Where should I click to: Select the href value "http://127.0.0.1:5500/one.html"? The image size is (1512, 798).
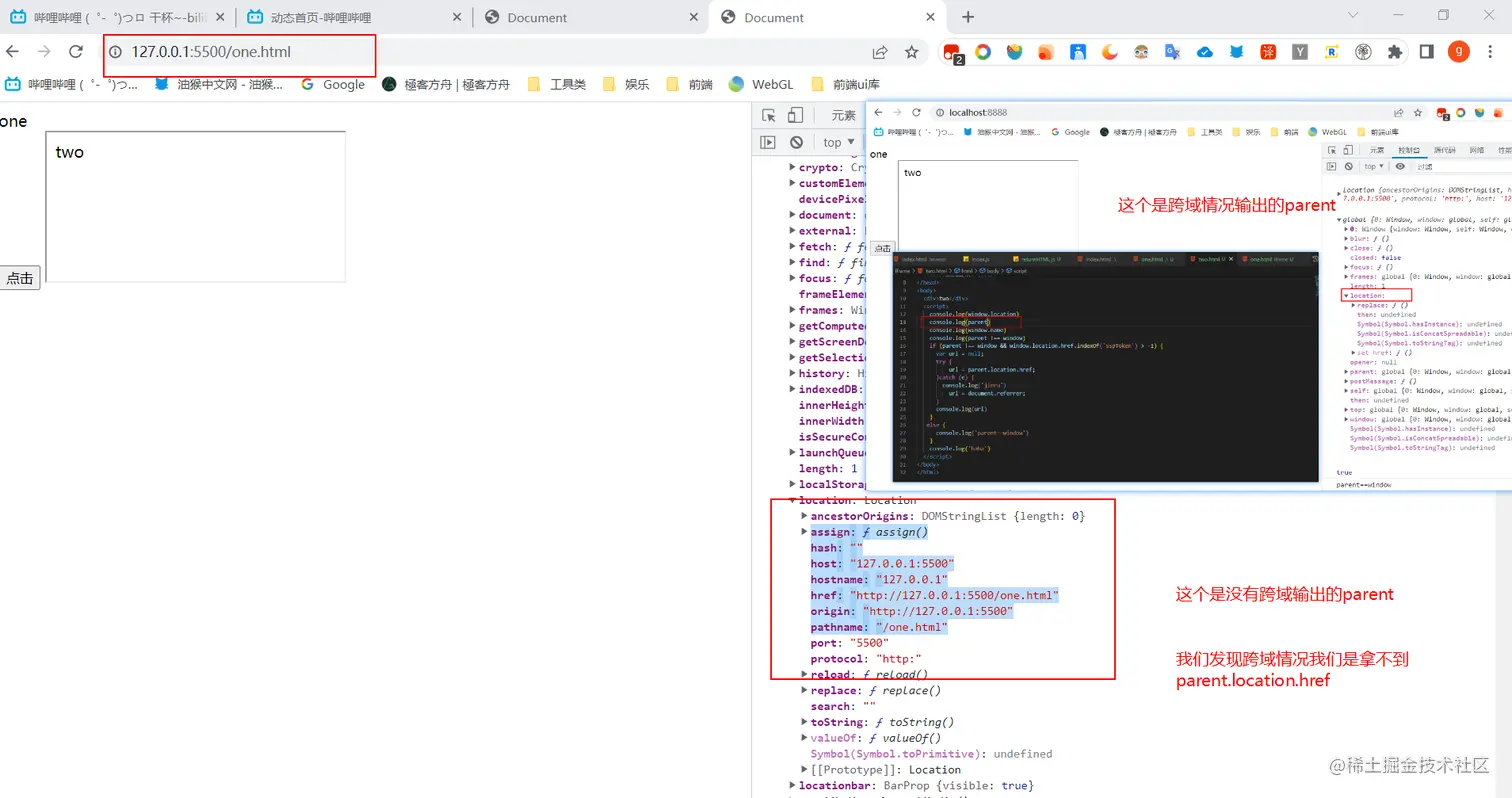[x=954, y=595]
